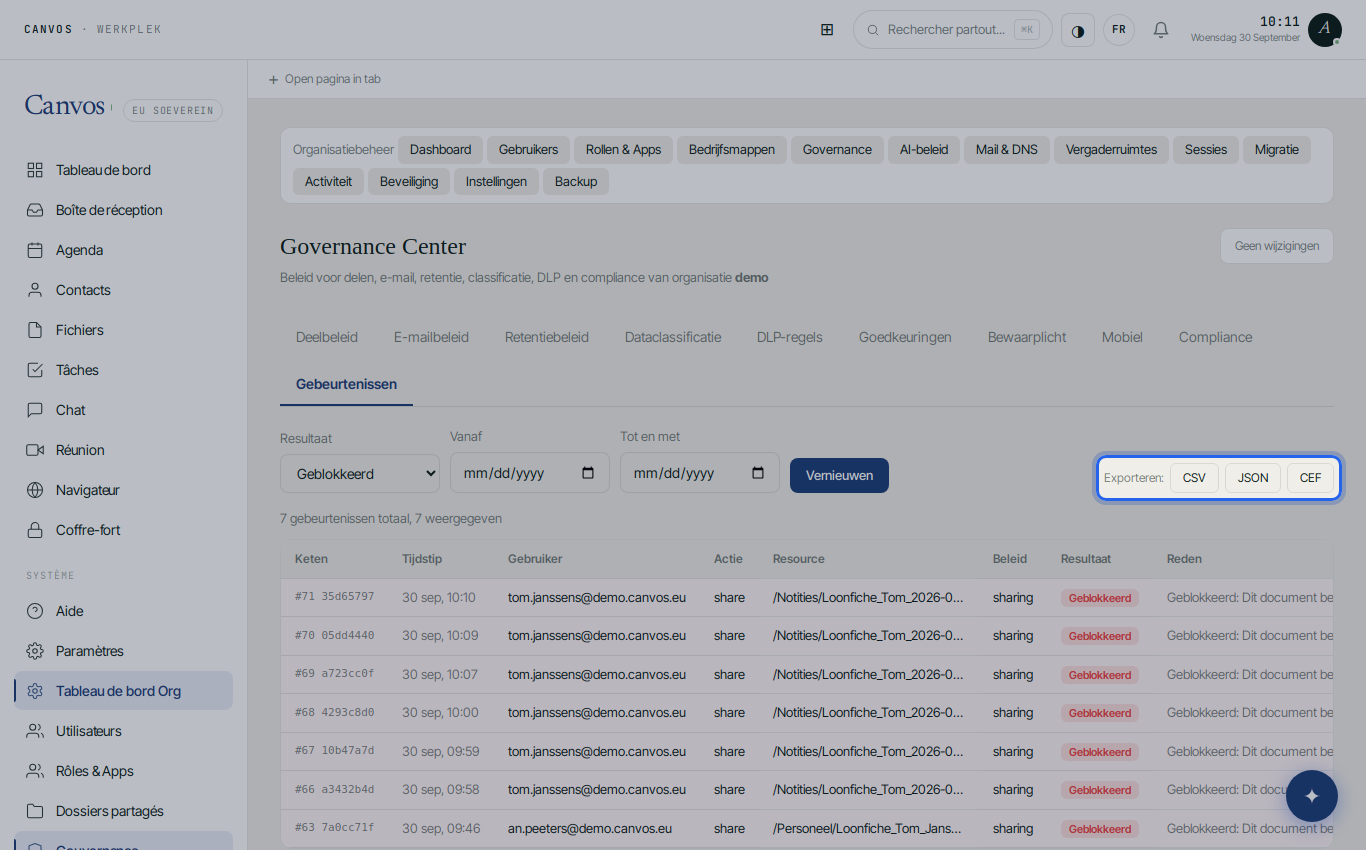Viewport: 1366px width, 850px height.
Task: Select the Retentiebeleid tab
Action: 547,337
